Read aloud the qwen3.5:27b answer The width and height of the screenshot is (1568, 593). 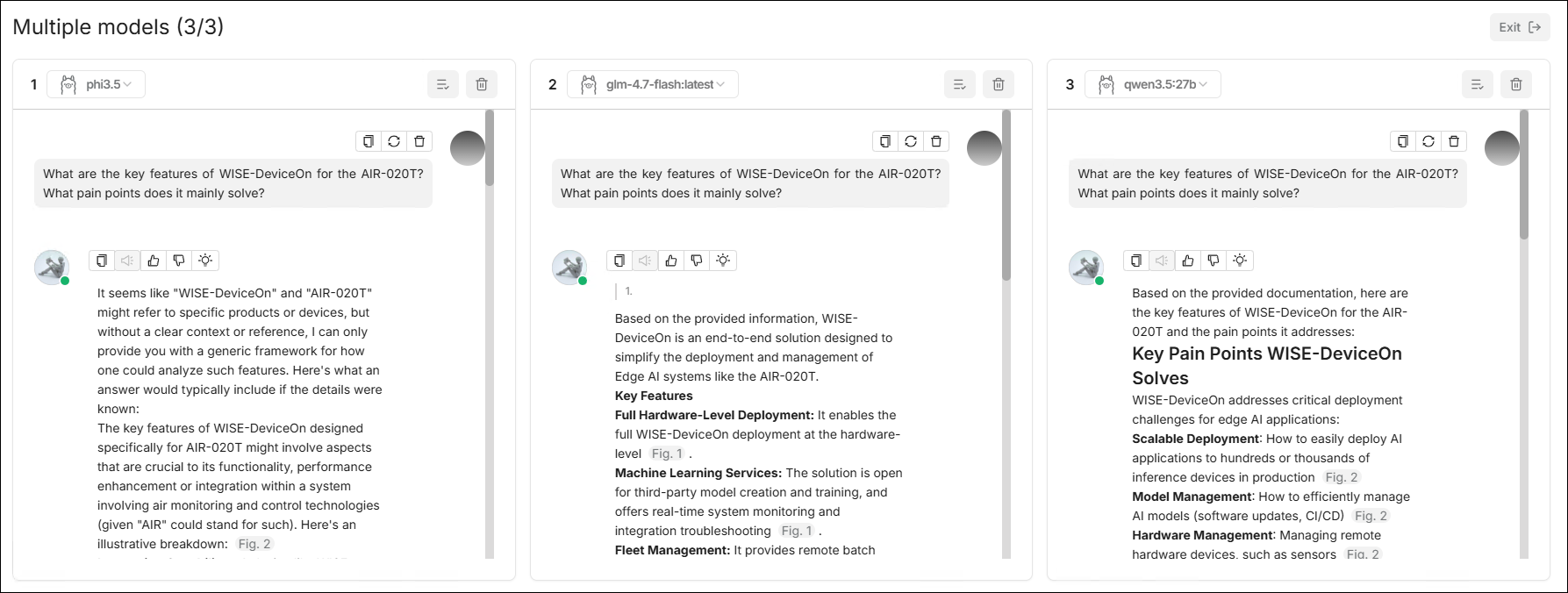1162,261
